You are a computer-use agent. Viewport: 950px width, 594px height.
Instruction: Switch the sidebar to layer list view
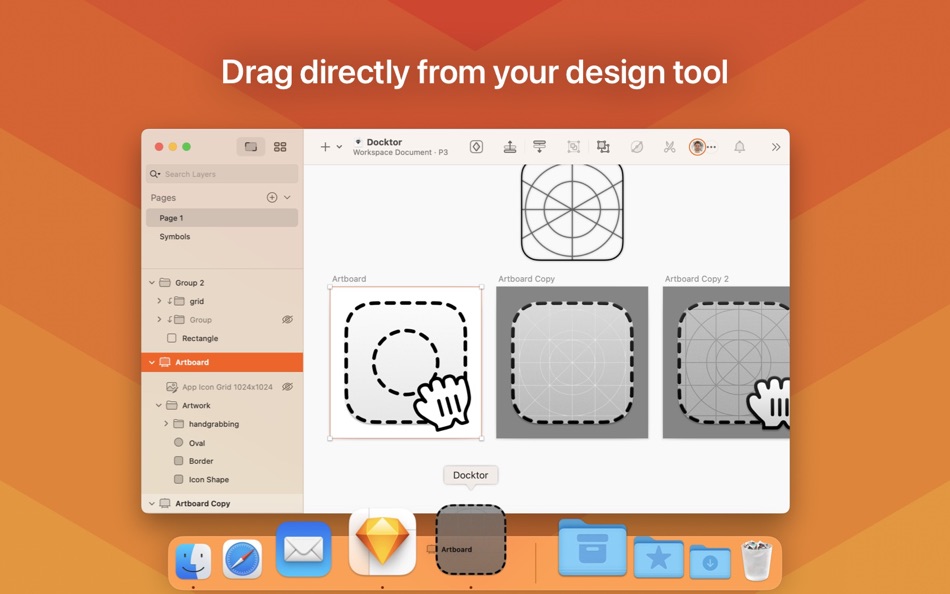click(x=251, y=147)
